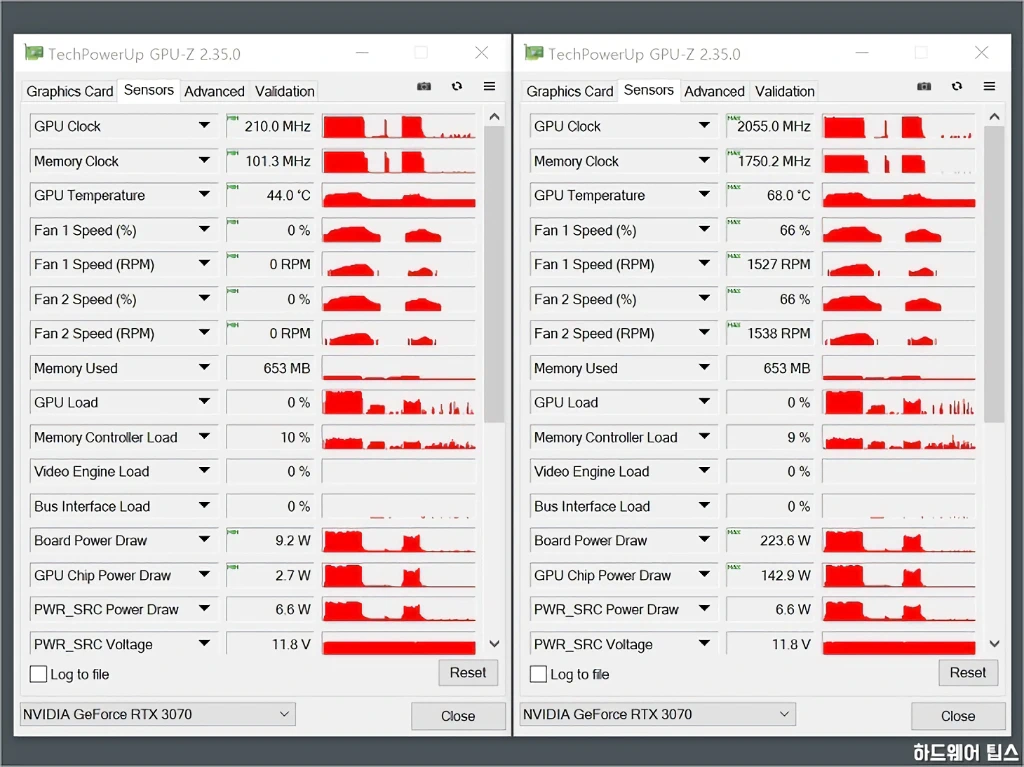Click the screenshot camera icon in left GPU-Z window
Image resolution: width=1024 pixels, height=767 pixels.
pos(424,86)
